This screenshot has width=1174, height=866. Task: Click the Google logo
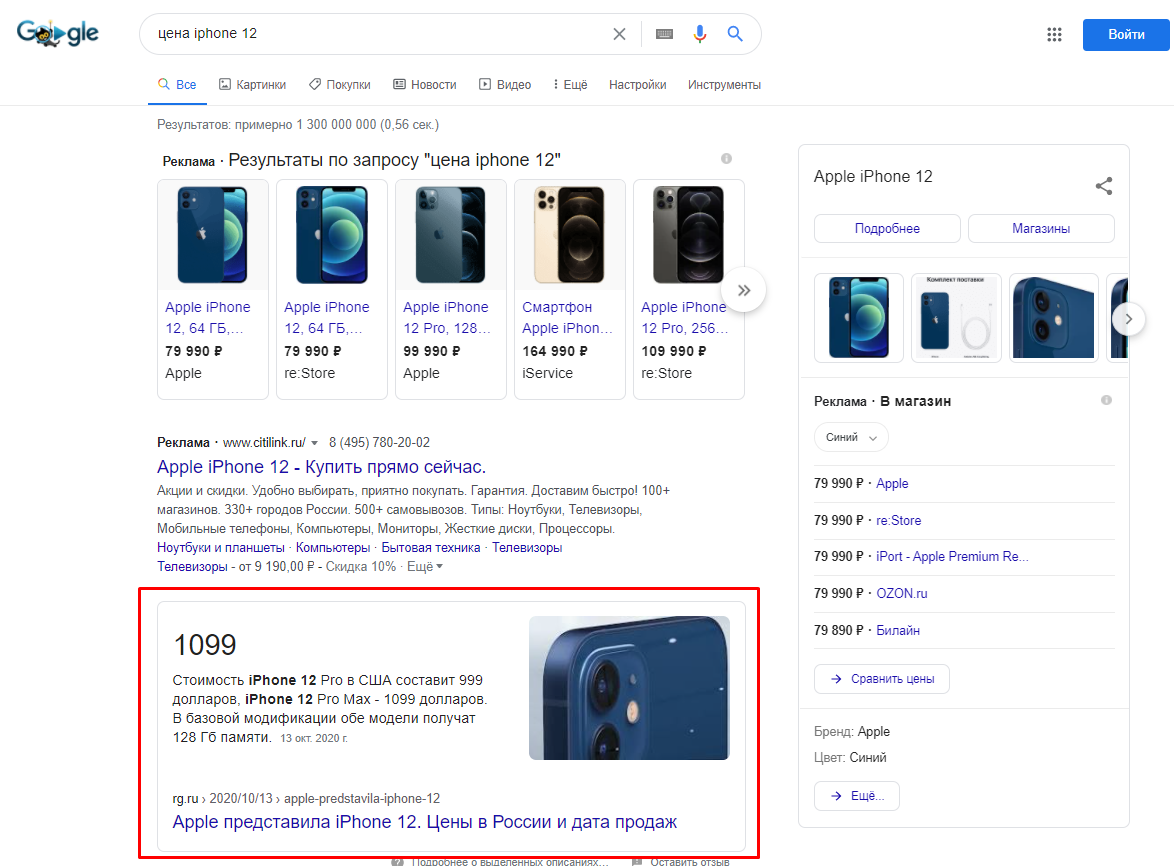57,32
